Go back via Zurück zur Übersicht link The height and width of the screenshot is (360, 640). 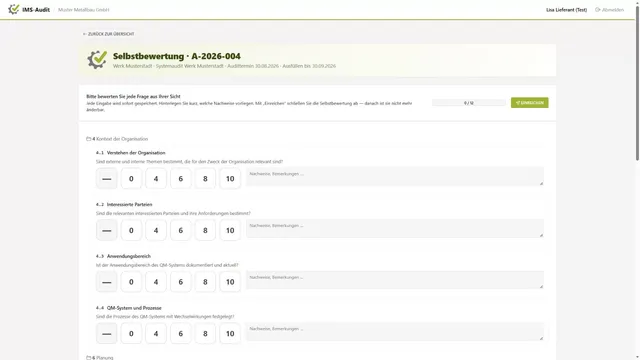108,34
